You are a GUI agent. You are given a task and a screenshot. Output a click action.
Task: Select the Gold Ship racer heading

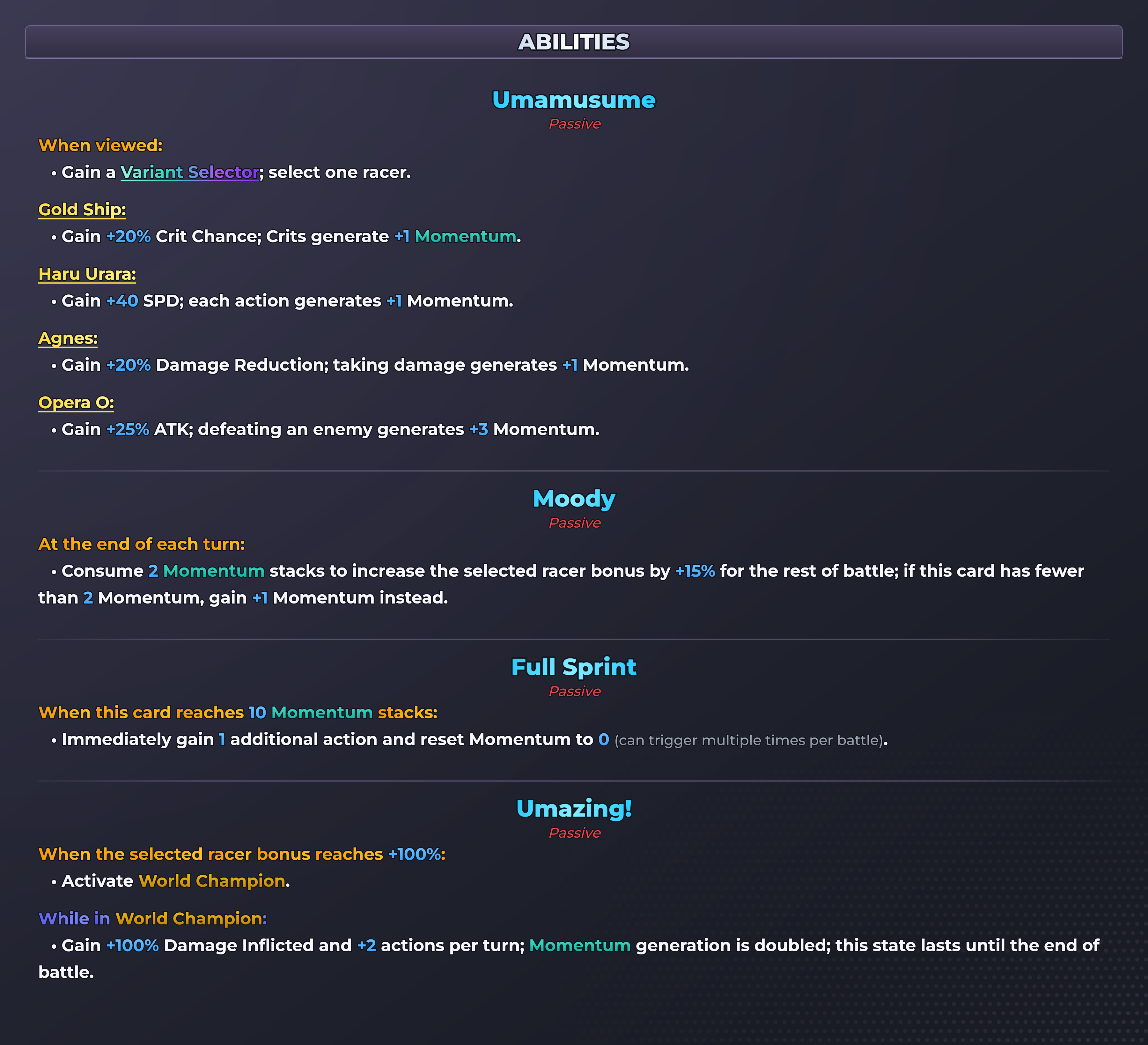click(82, 210)
